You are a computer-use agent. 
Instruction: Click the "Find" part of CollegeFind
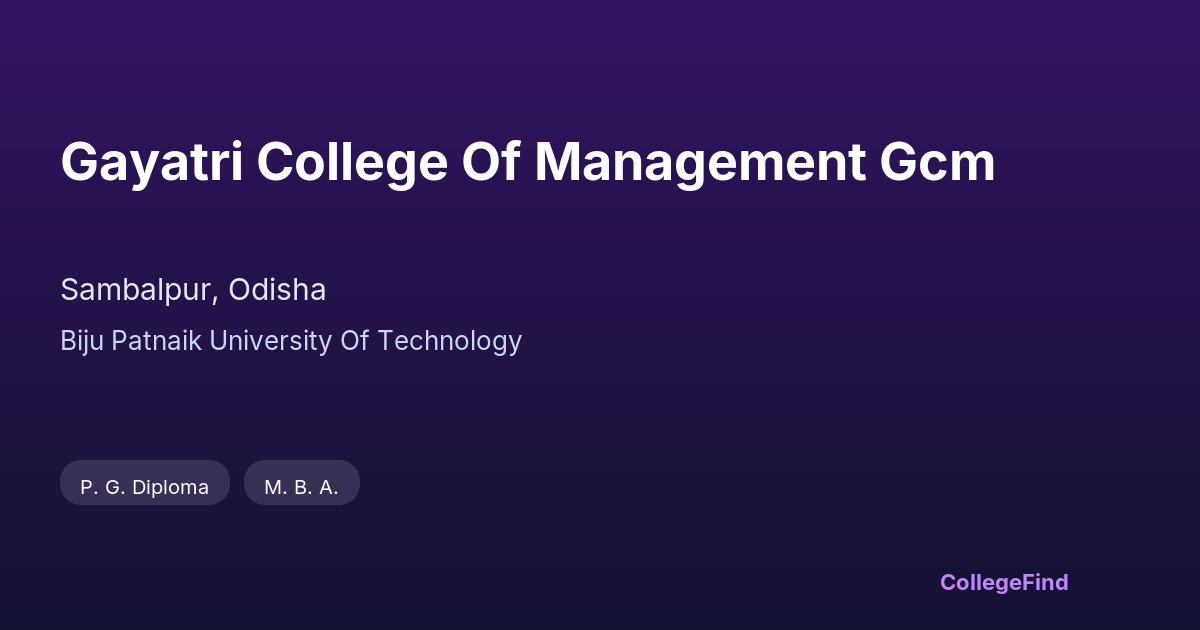[x=1045, y=582]
